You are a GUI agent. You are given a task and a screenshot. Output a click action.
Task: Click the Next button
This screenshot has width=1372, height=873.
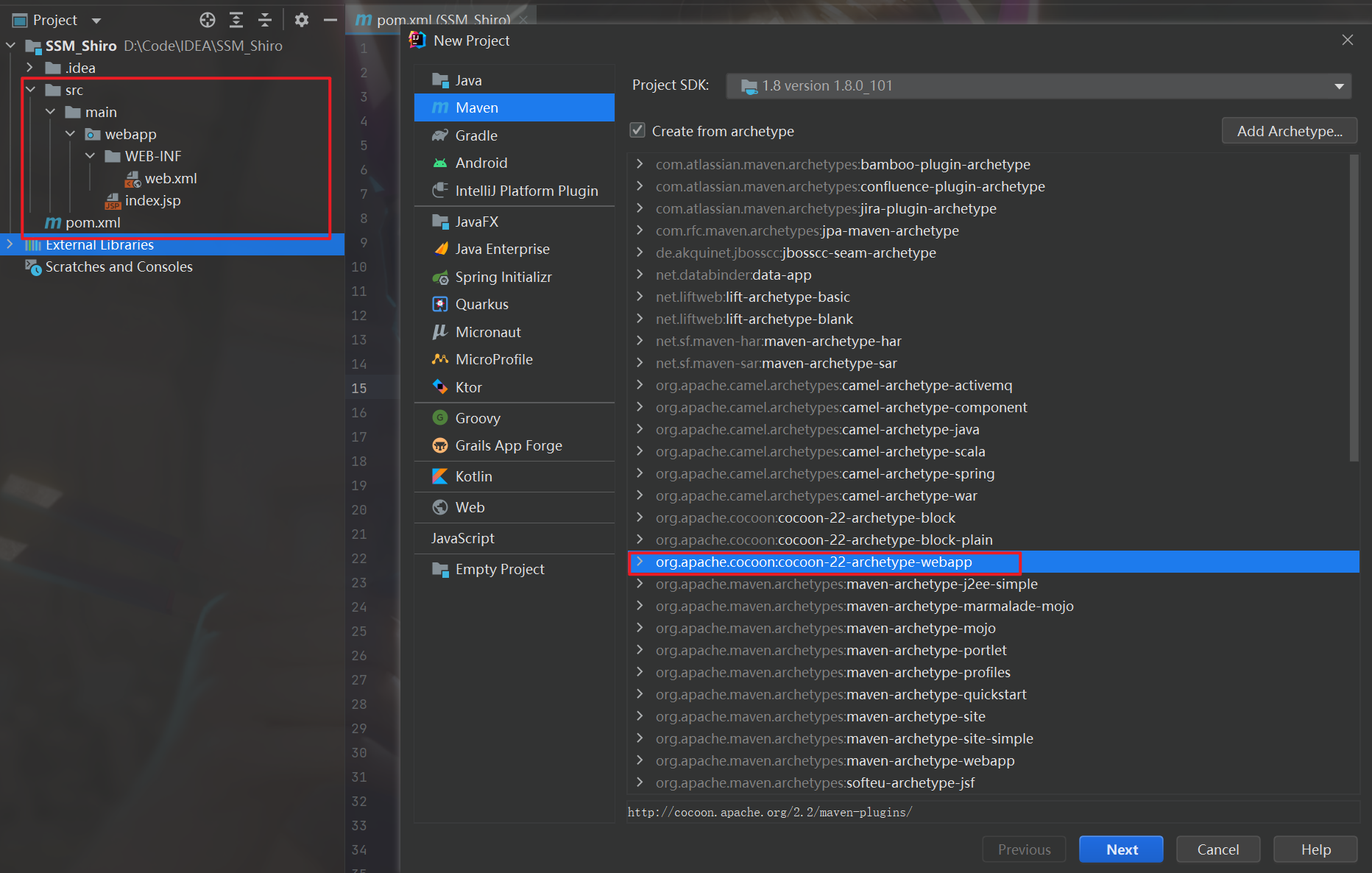click(x=1121, y=849)
